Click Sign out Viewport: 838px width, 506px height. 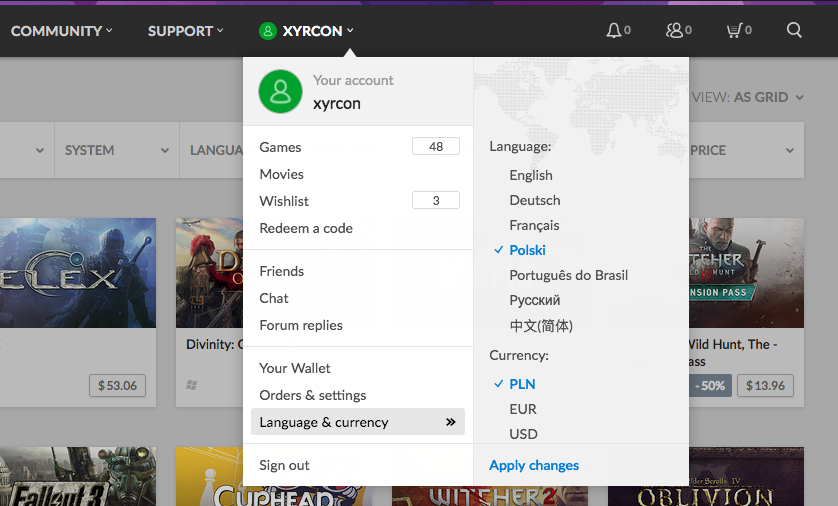[x=284, y=465]
